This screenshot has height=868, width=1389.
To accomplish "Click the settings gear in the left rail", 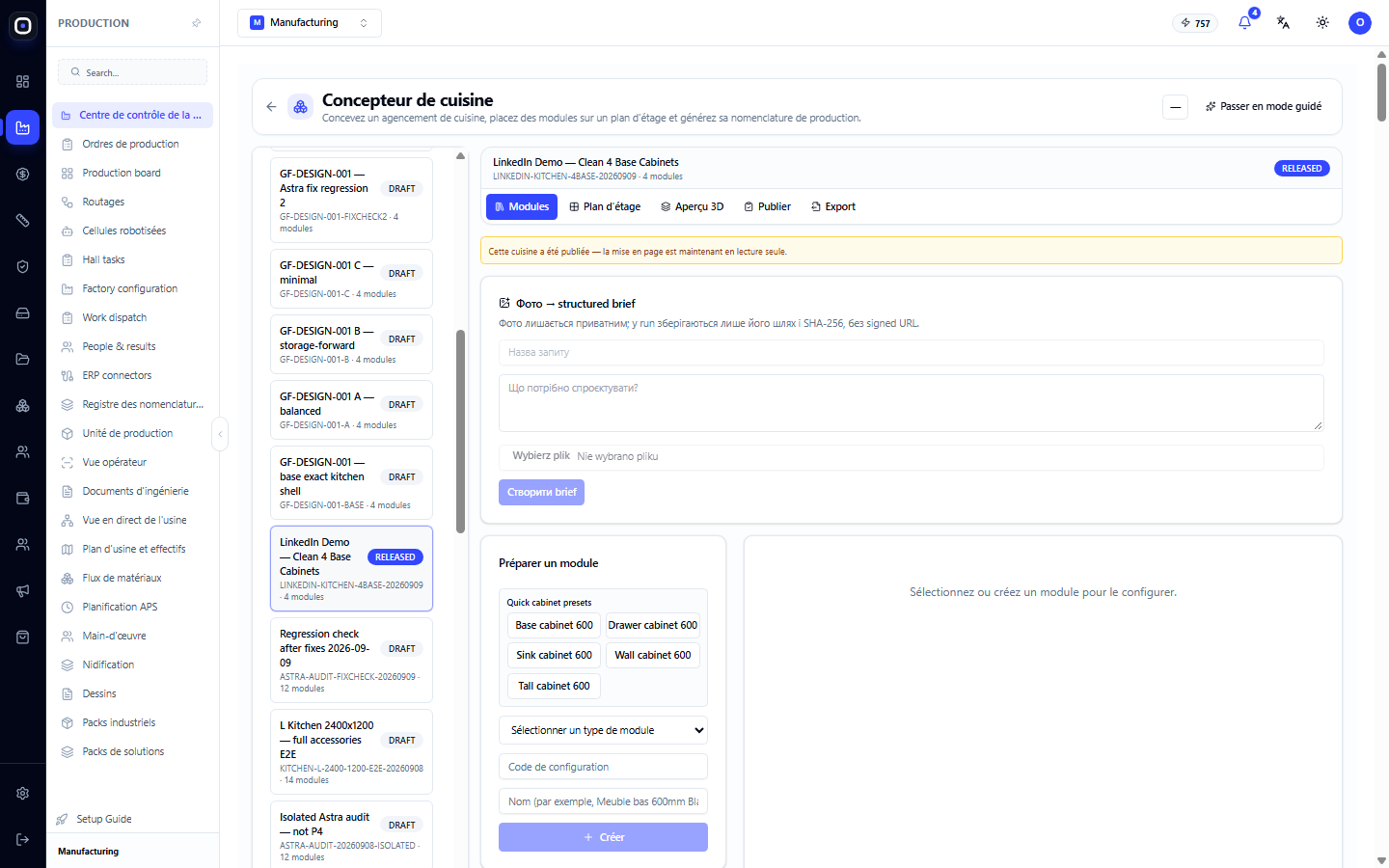I will pos(23,794).
